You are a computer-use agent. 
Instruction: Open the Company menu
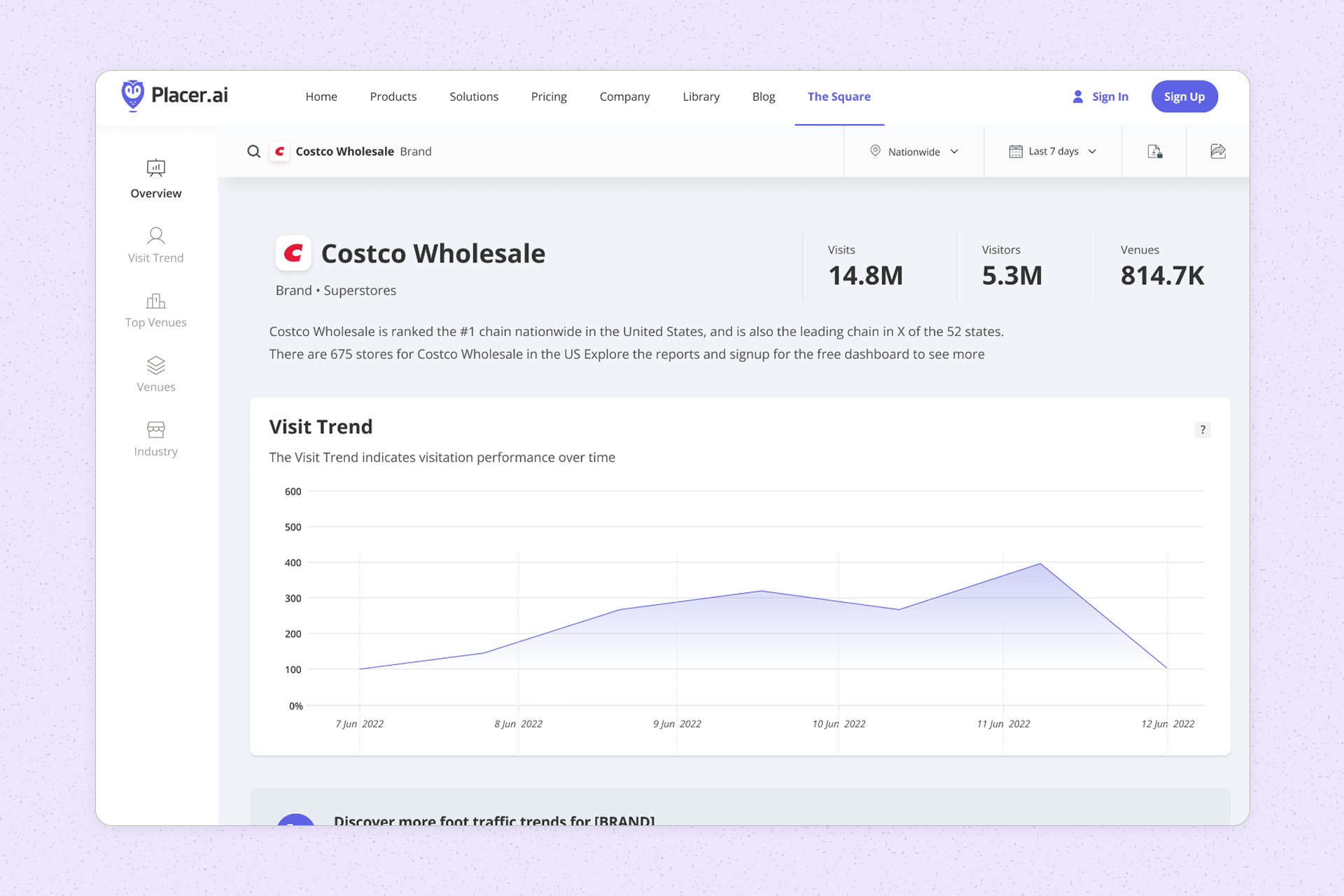click(624, 97)
